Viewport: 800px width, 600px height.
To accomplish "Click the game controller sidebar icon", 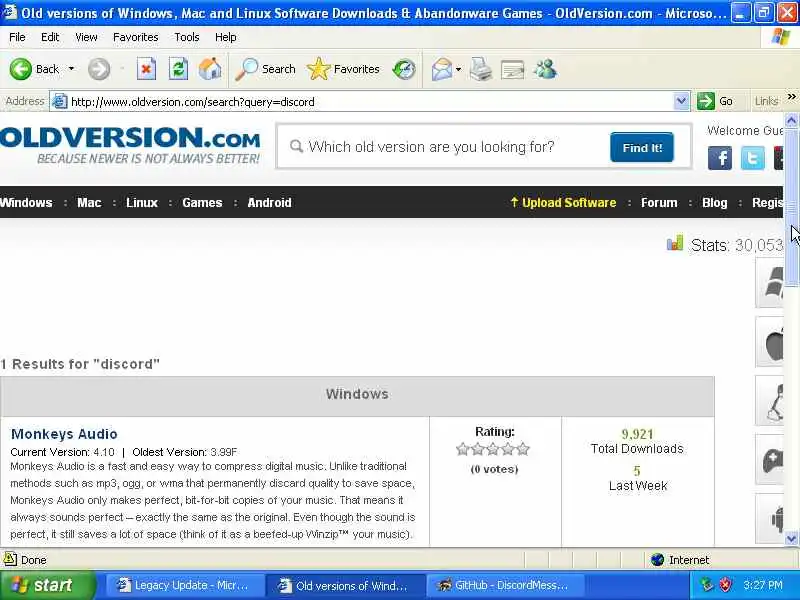I will 770,460.
